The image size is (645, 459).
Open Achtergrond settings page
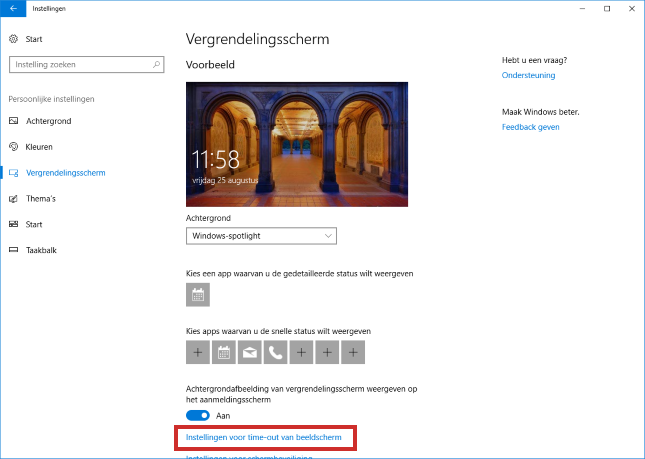pos(49,121)
